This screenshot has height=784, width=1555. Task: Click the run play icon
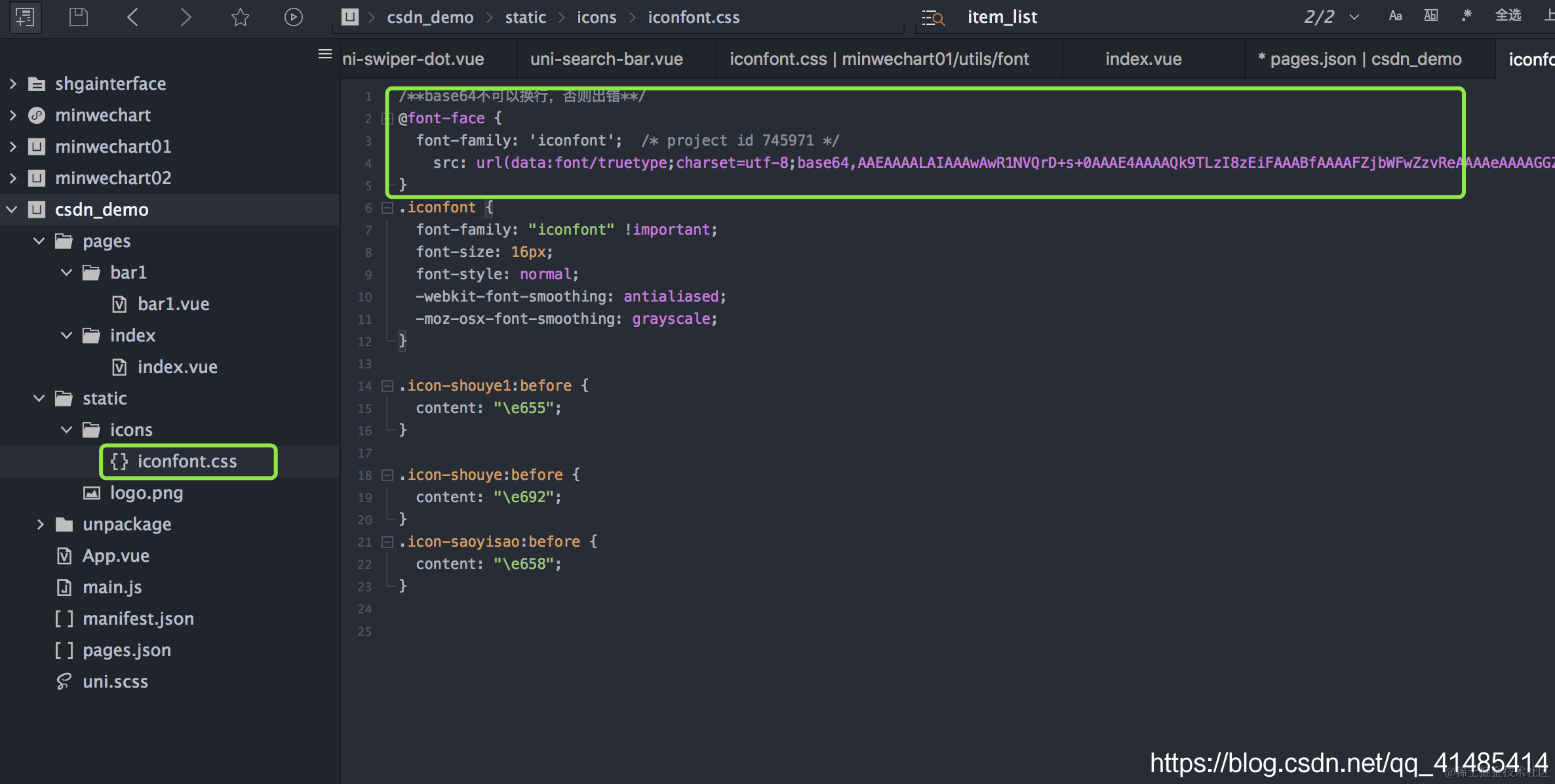coord(294,17)
